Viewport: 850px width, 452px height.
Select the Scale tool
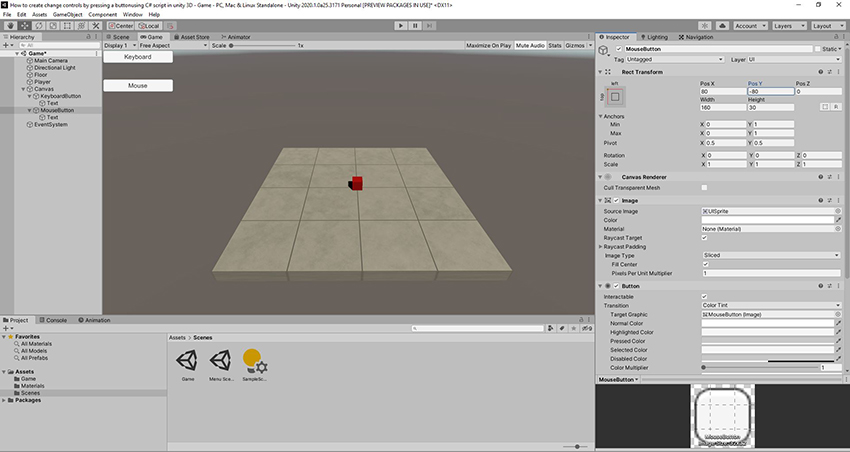(53, 25)
